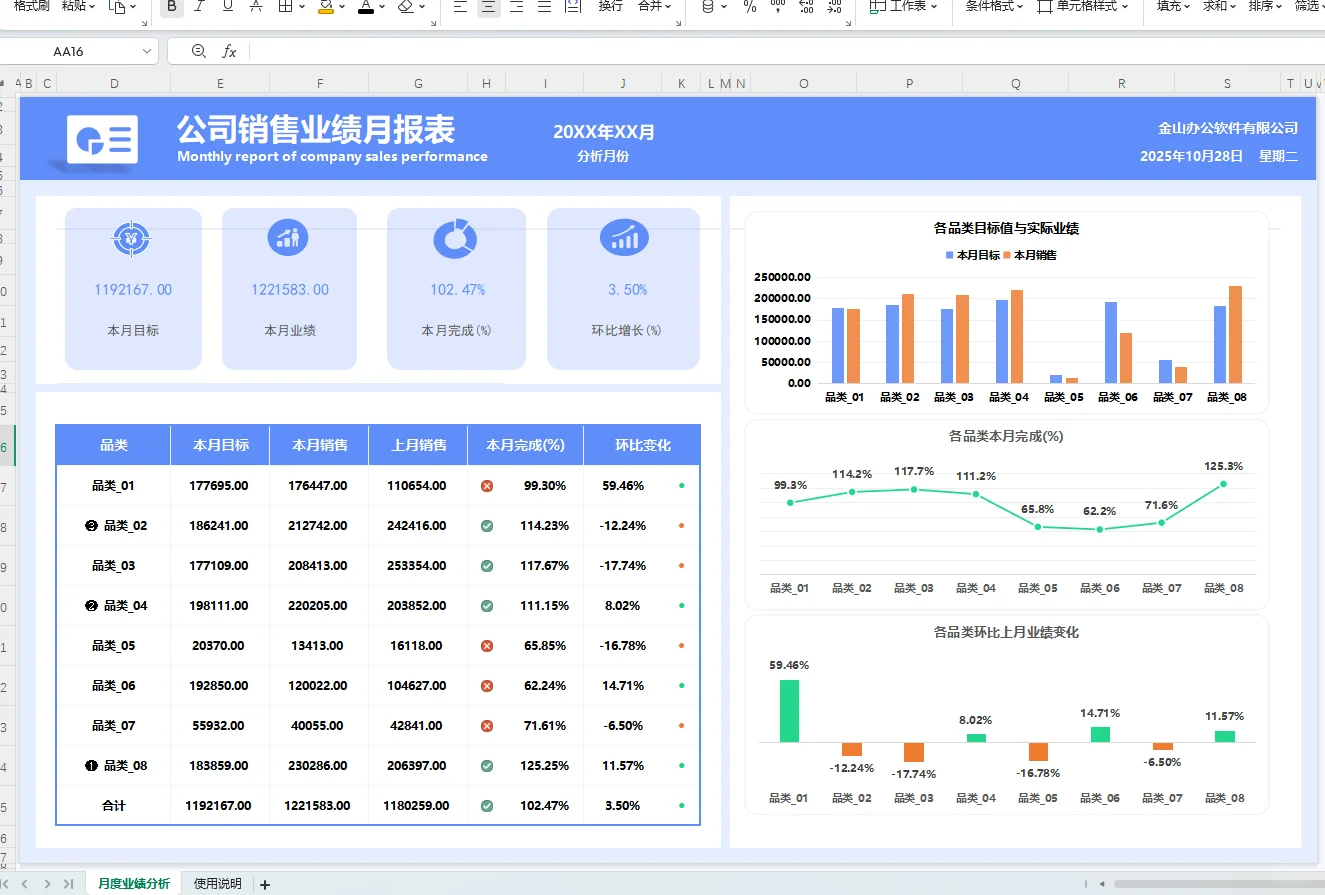The image size is (1325, 895).
Task: Click the wrap text (换行) toolbar icon
Action: (x=612, y=8)
